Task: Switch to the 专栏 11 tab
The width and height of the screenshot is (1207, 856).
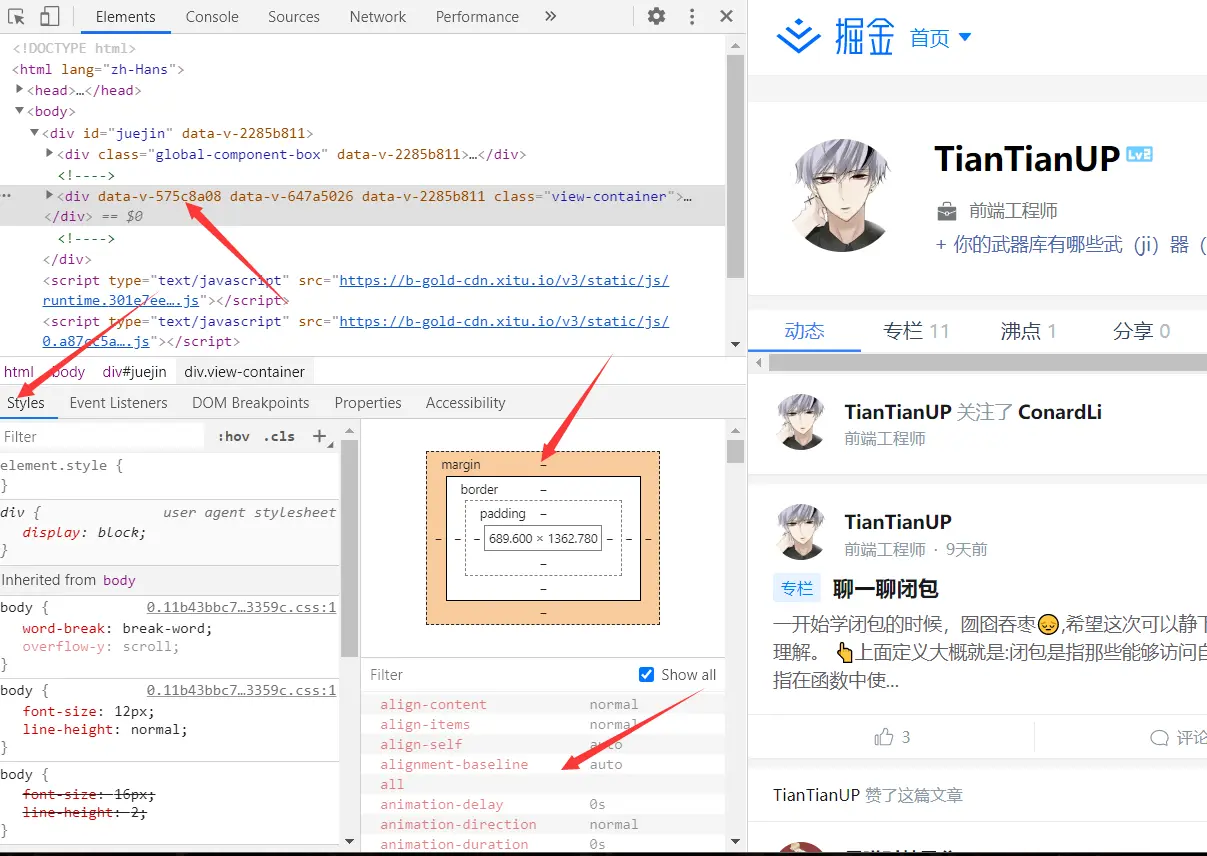Action: tap(917, 331)
